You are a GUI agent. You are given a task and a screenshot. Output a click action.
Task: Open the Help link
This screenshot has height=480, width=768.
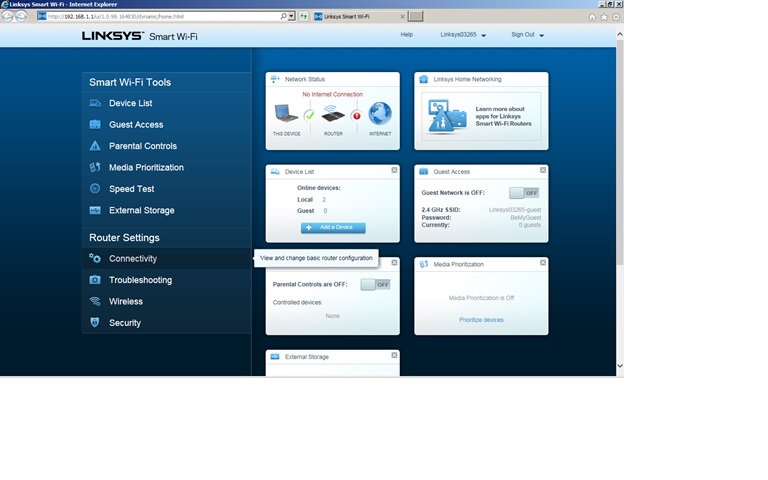pos(407,35)
